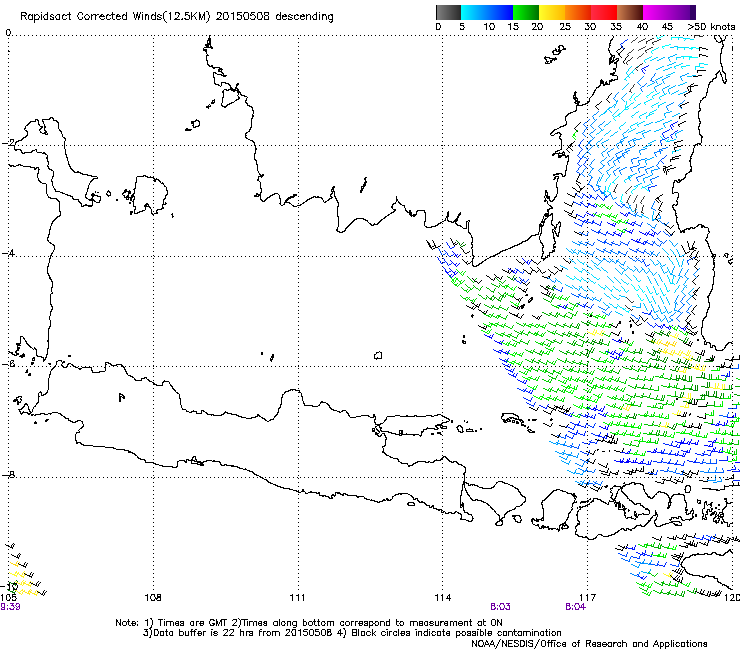Image resolution: width=740 pixels, height=650 pixels.
Task: Click the latitude label '-6'
Action: click(x=9, y=363)
